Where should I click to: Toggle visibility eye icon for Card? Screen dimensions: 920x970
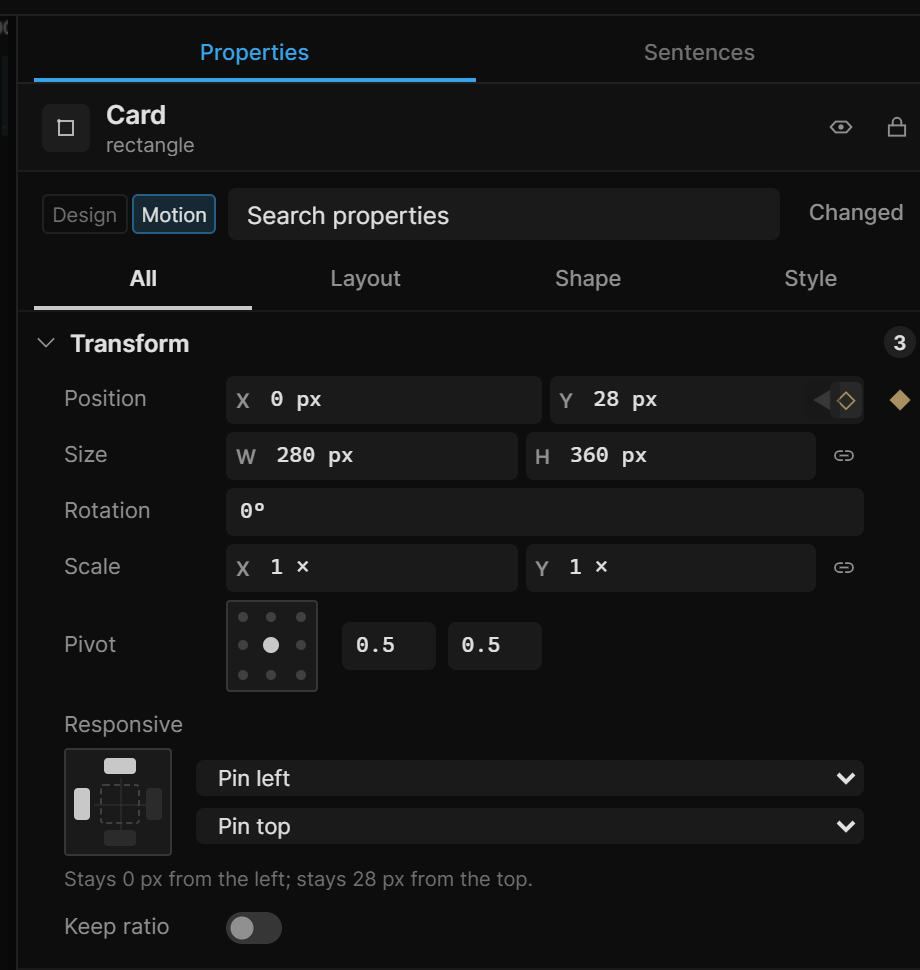[x=841, y=127]
